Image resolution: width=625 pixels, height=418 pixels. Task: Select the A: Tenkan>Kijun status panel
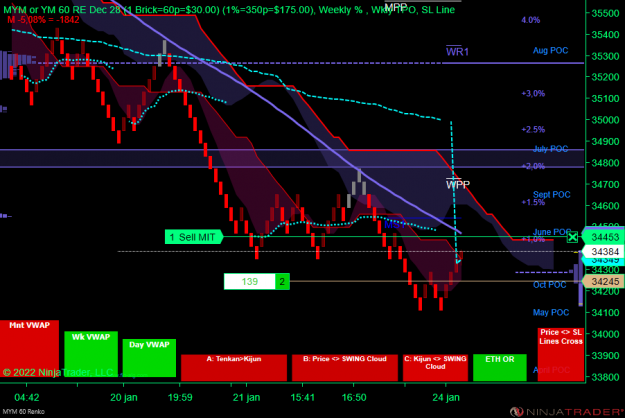[234, 367]
